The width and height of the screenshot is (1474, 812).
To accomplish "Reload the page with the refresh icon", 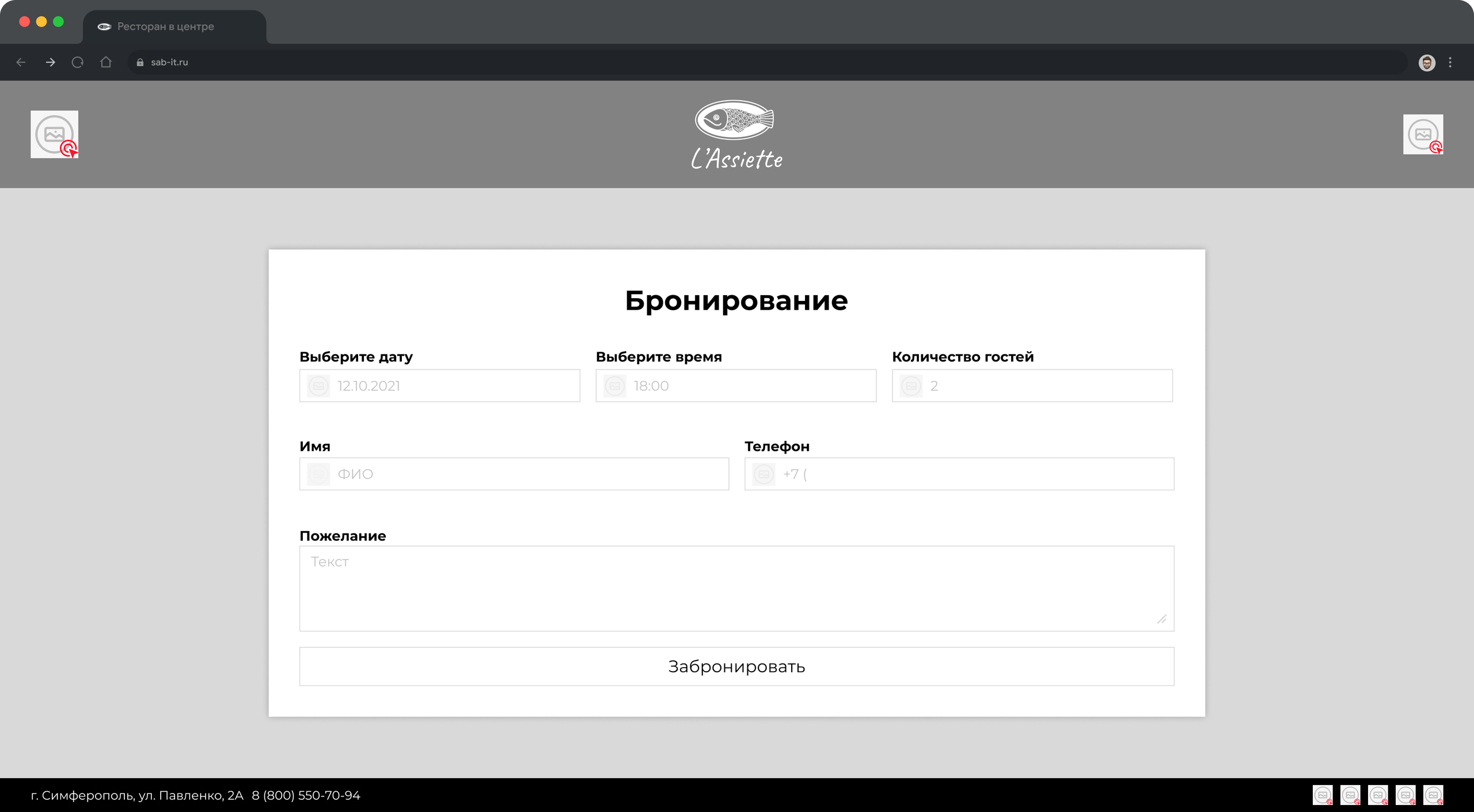I will [x=78, y=62].
